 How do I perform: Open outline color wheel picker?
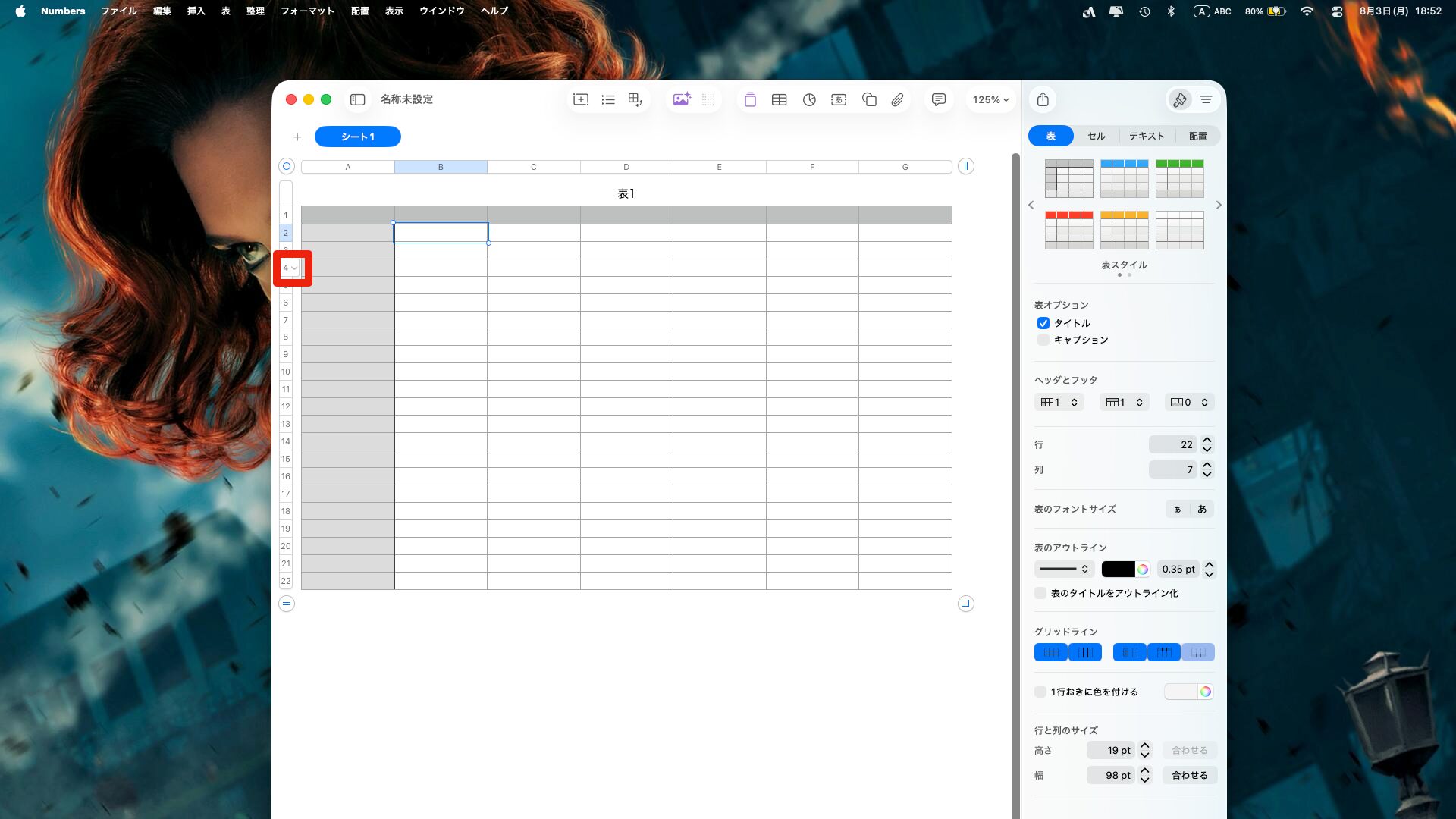coord(1143,569)
